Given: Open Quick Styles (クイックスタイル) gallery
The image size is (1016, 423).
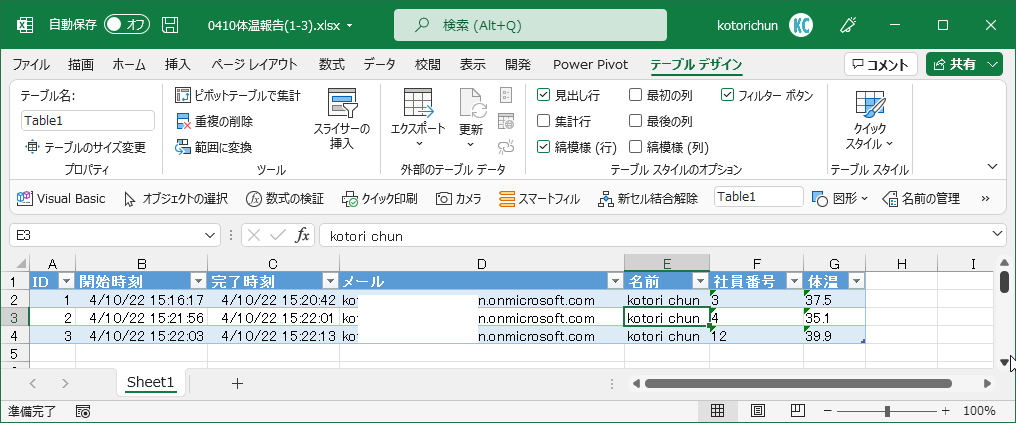Looking at the screenshot, I should pyautogui.click(x=870, y=120).
